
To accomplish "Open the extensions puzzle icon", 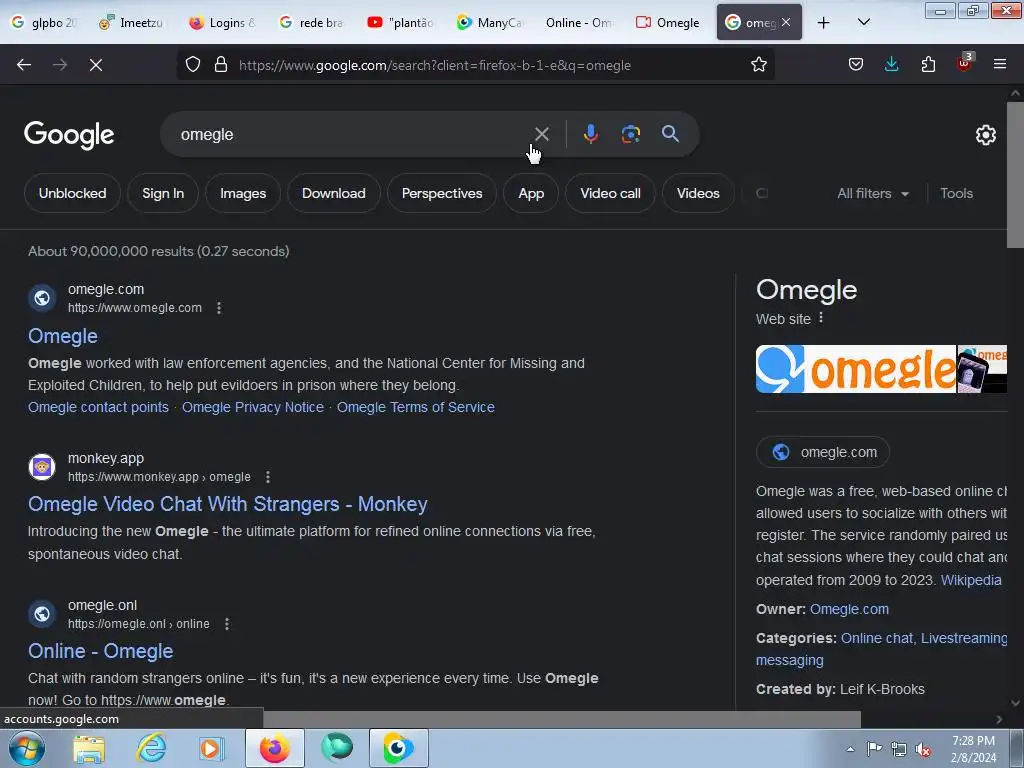I will click(x=928, y=65).
